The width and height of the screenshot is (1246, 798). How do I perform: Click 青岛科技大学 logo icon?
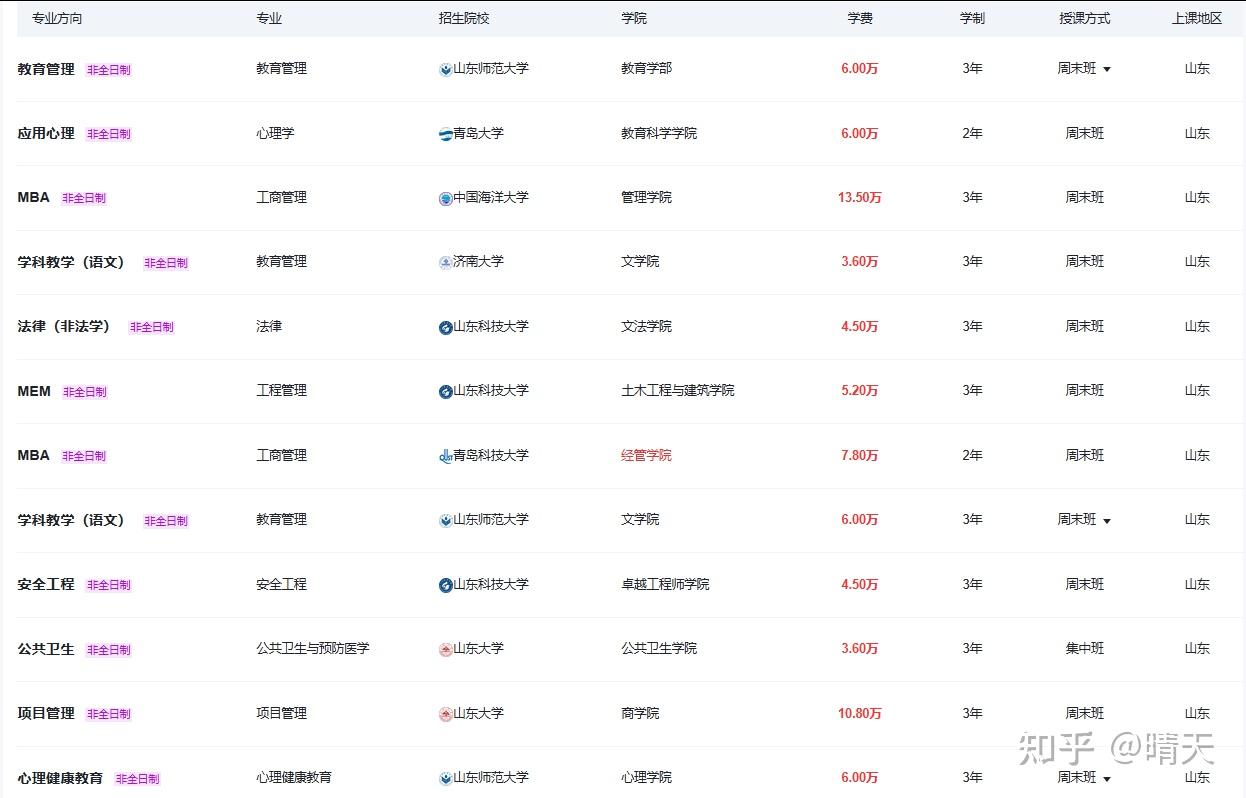[x=445, y=457]
